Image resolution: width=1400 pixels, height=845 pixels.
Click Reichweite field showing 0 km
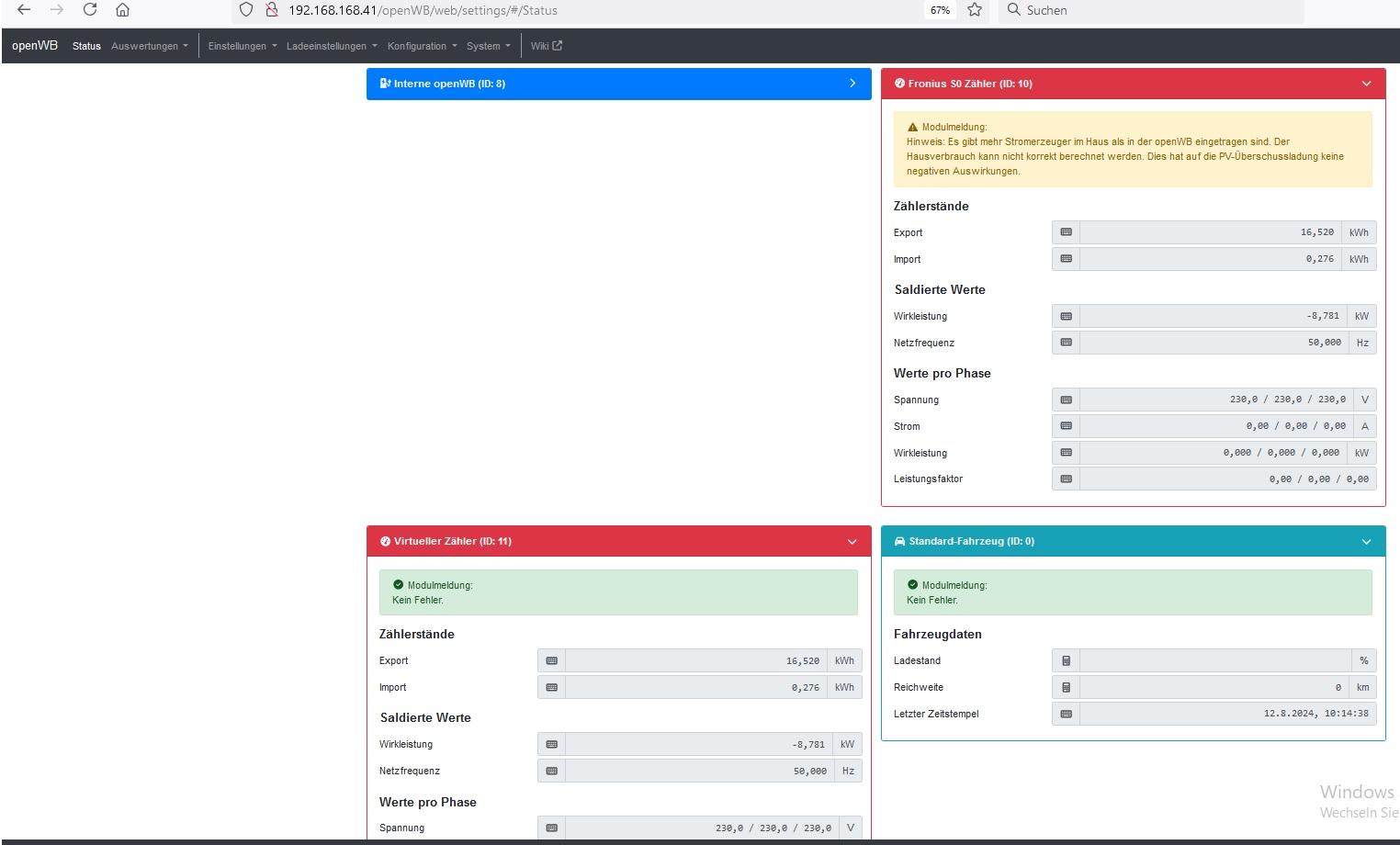[x=1214, y=687]
